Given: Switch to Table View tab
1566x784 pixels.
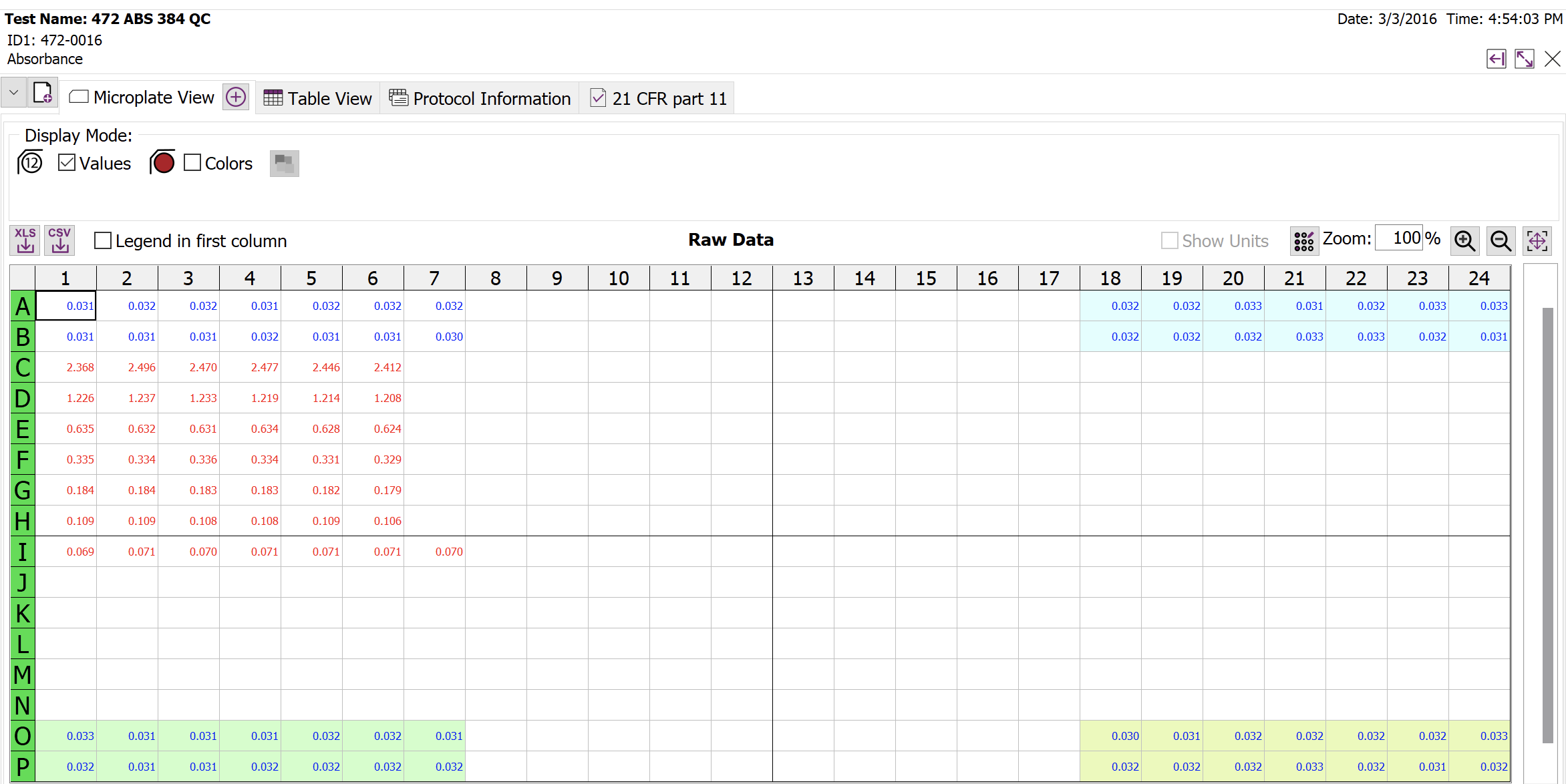Looking at the screenshot, I should 318,98.
